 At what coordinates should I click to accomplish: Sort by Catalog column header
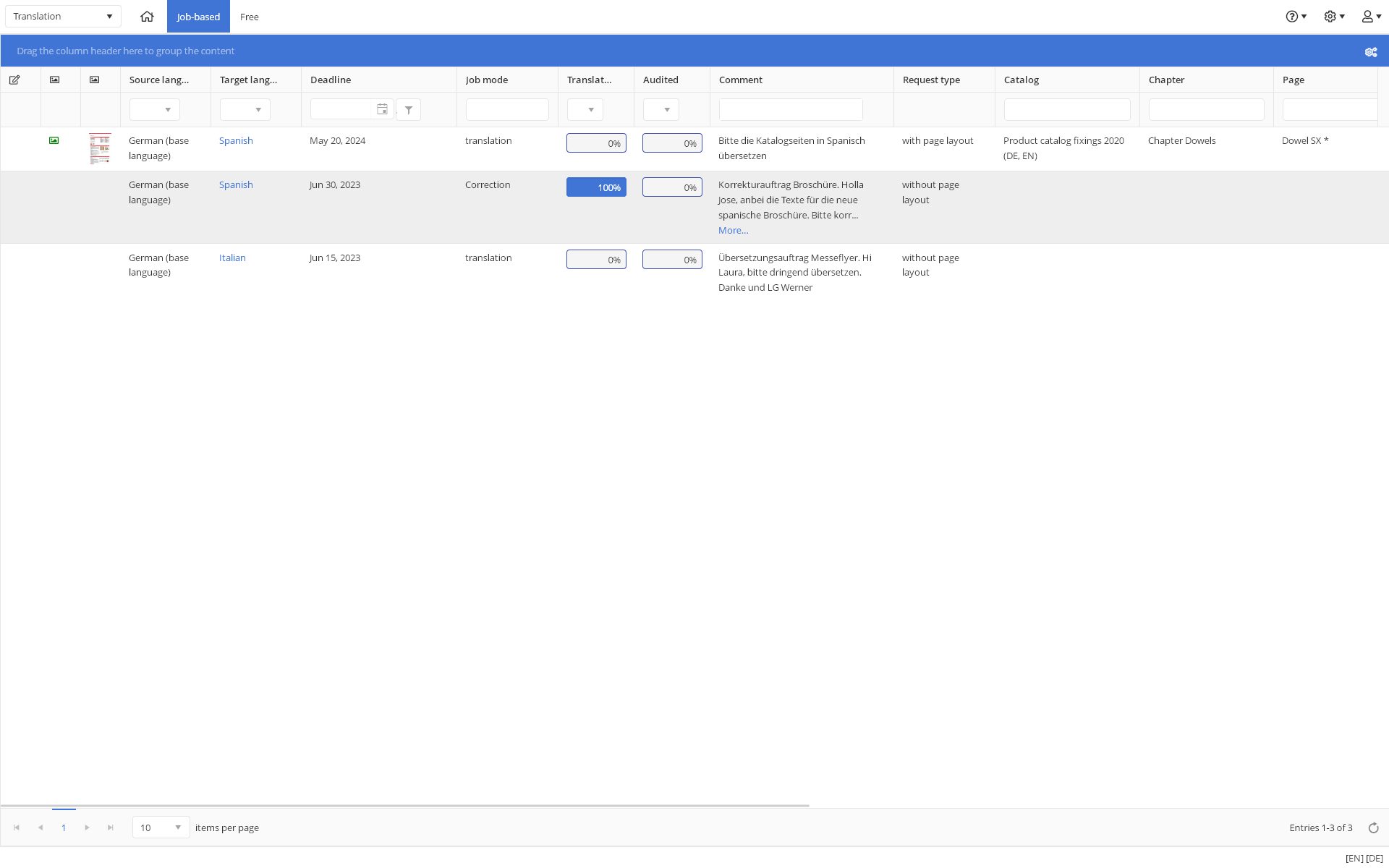(1021, 80)
